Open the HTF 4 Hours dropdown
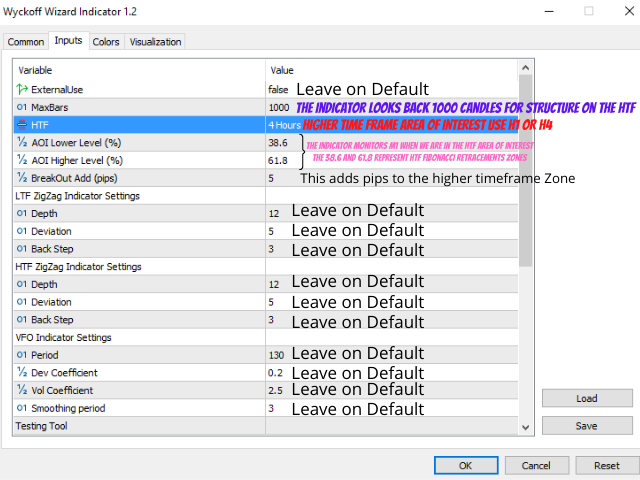Viewport: 640px width, 480px height. 285,125
